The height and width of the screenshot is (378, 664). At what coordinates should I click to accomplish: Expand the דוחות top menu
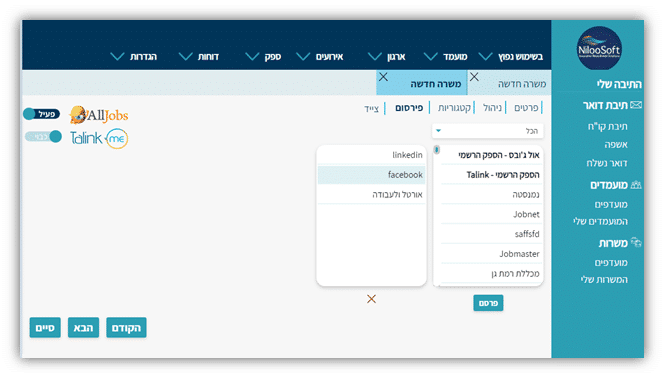point(199,56)
